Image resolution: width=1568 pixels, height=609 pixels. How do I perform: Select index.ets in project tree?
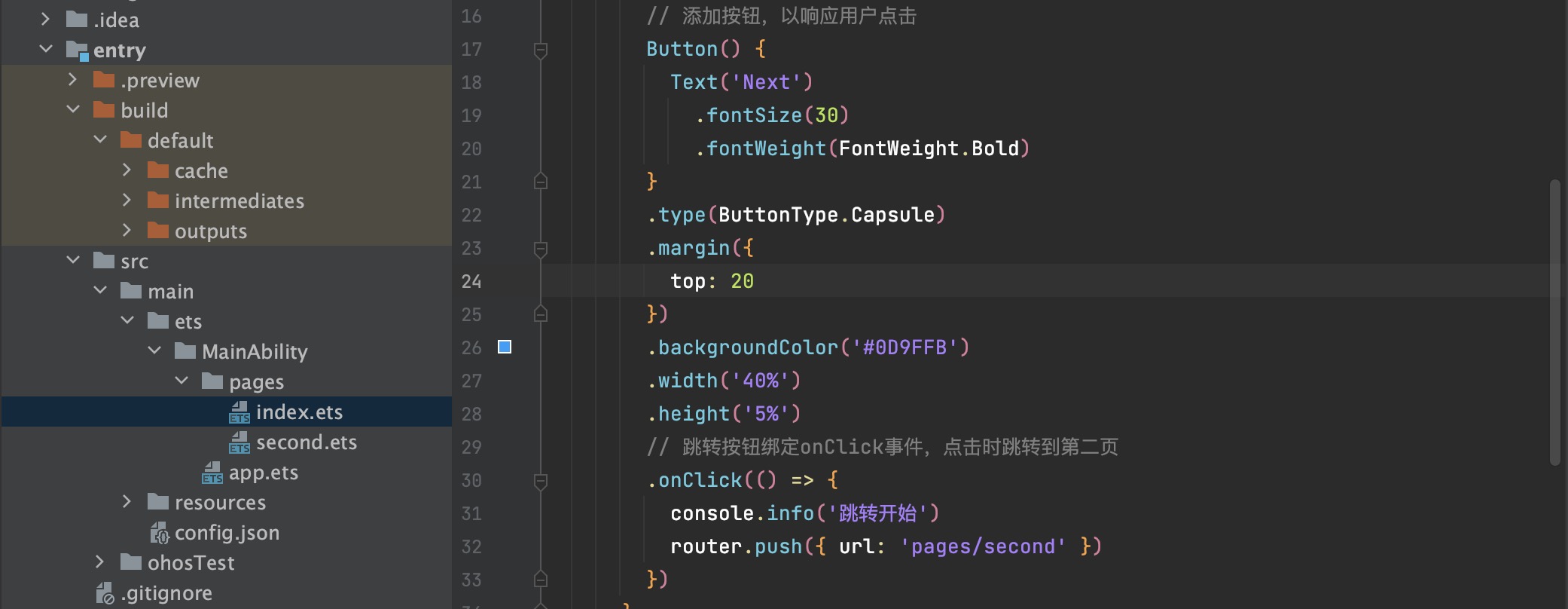[x=299, y=412]
